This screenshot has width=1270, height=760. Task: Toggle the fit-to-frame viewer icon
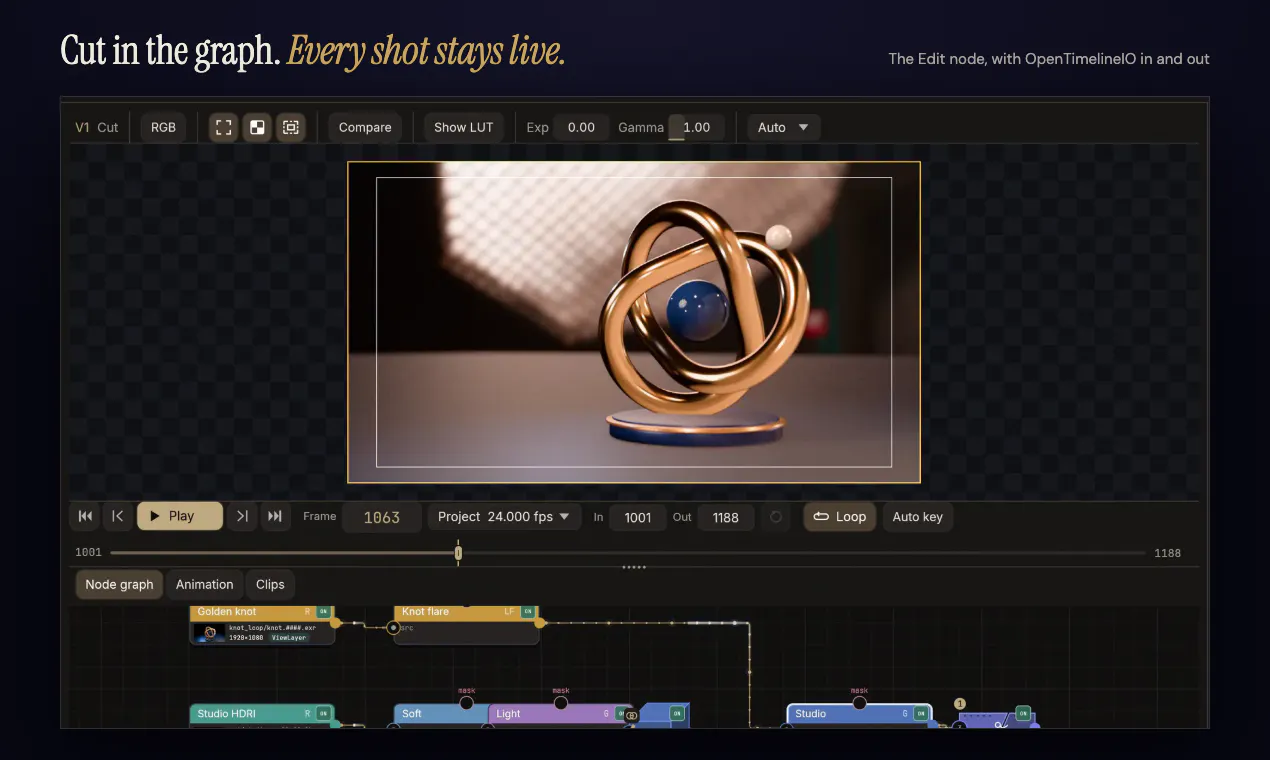[224, 127]
